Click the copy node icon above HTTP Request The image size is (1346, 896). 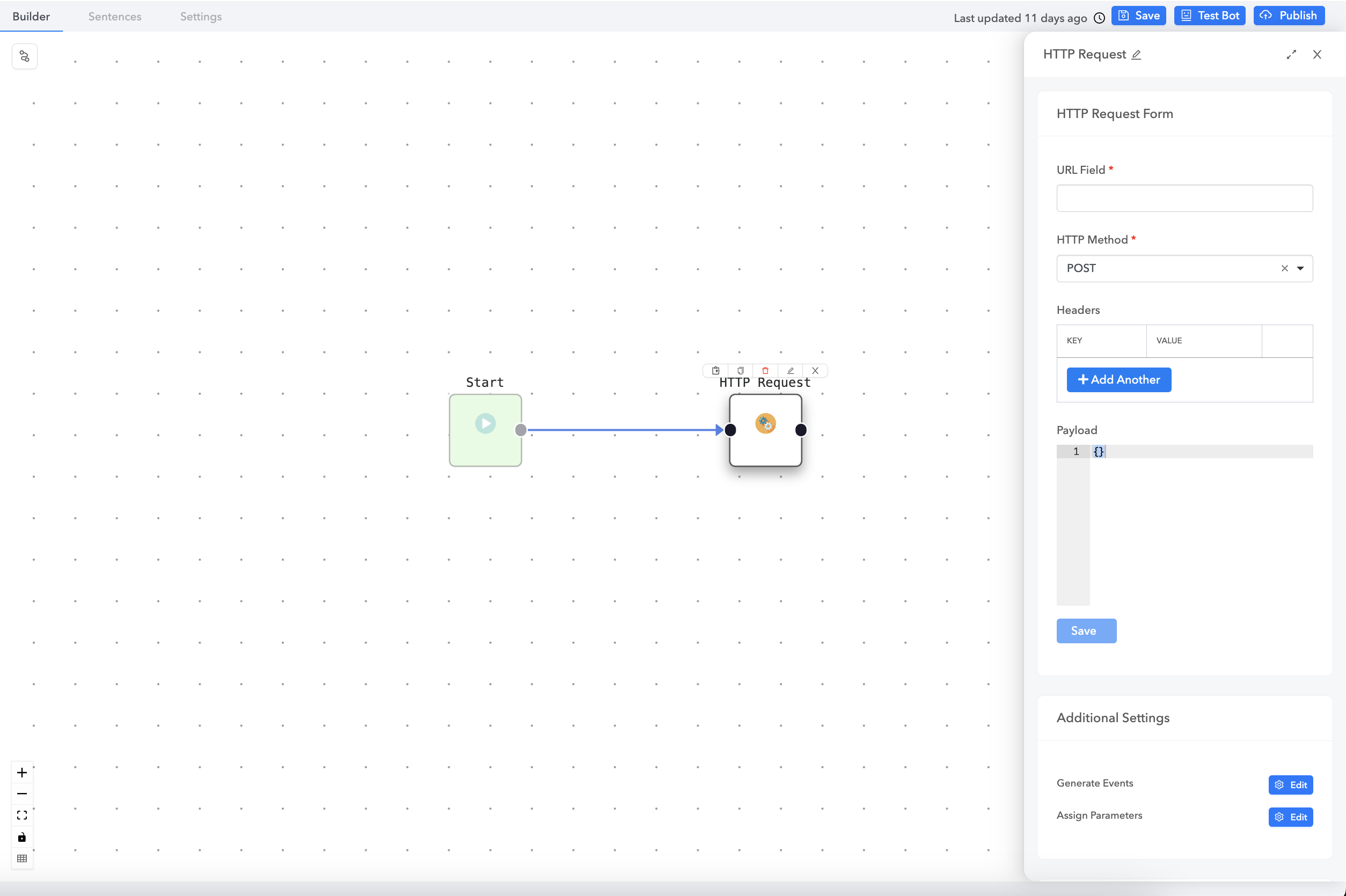click(740, 371)
